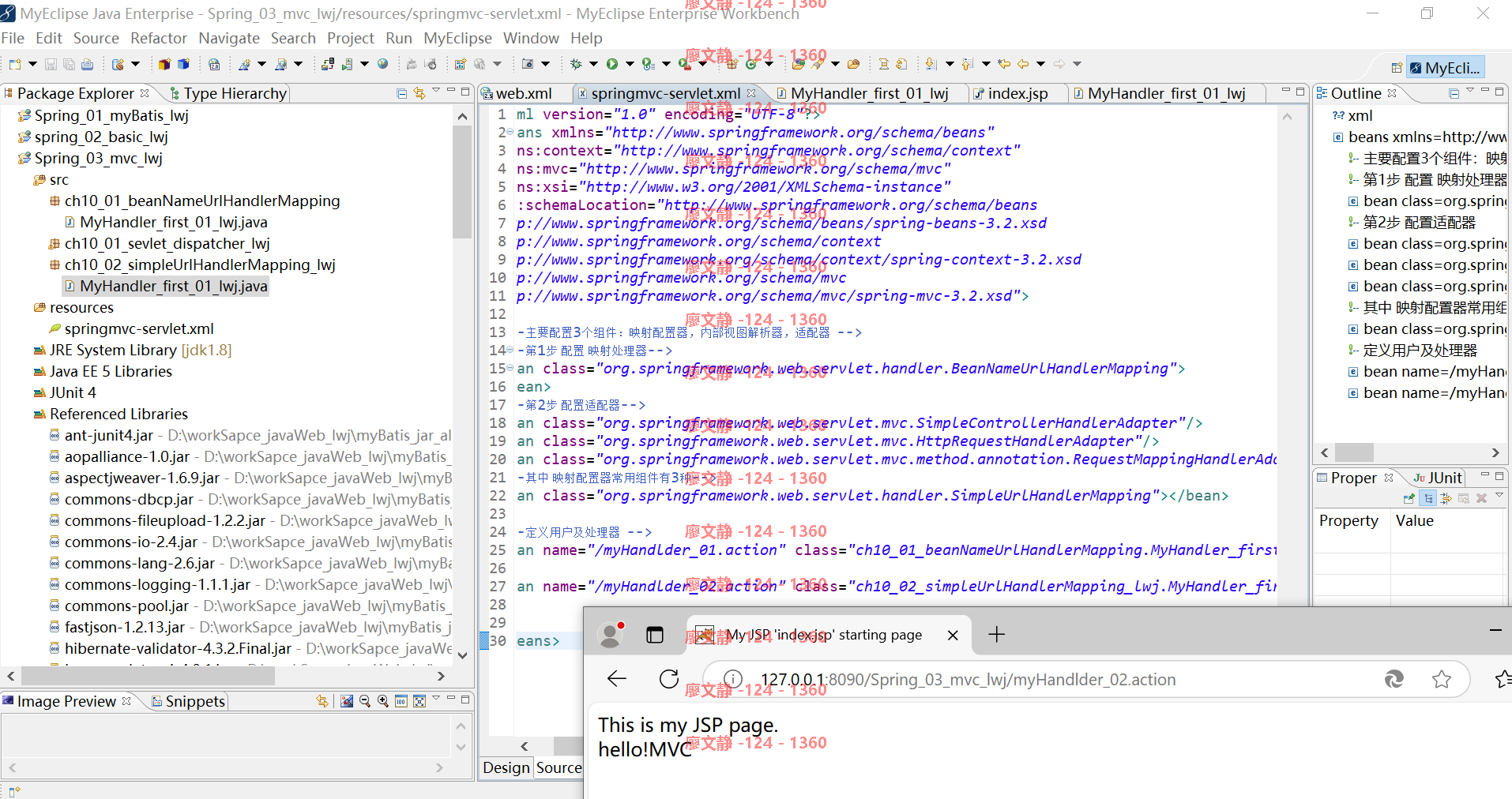1512x799 pixels.
Task: Open the MyEclipse menu
Action: tap(457, 38)
